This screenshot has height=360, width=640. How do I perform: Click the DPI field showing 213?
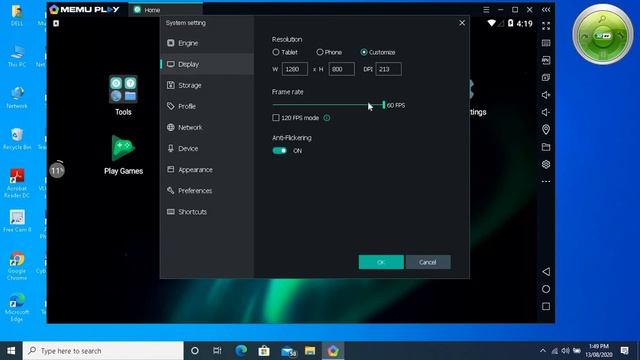point(388,69)
